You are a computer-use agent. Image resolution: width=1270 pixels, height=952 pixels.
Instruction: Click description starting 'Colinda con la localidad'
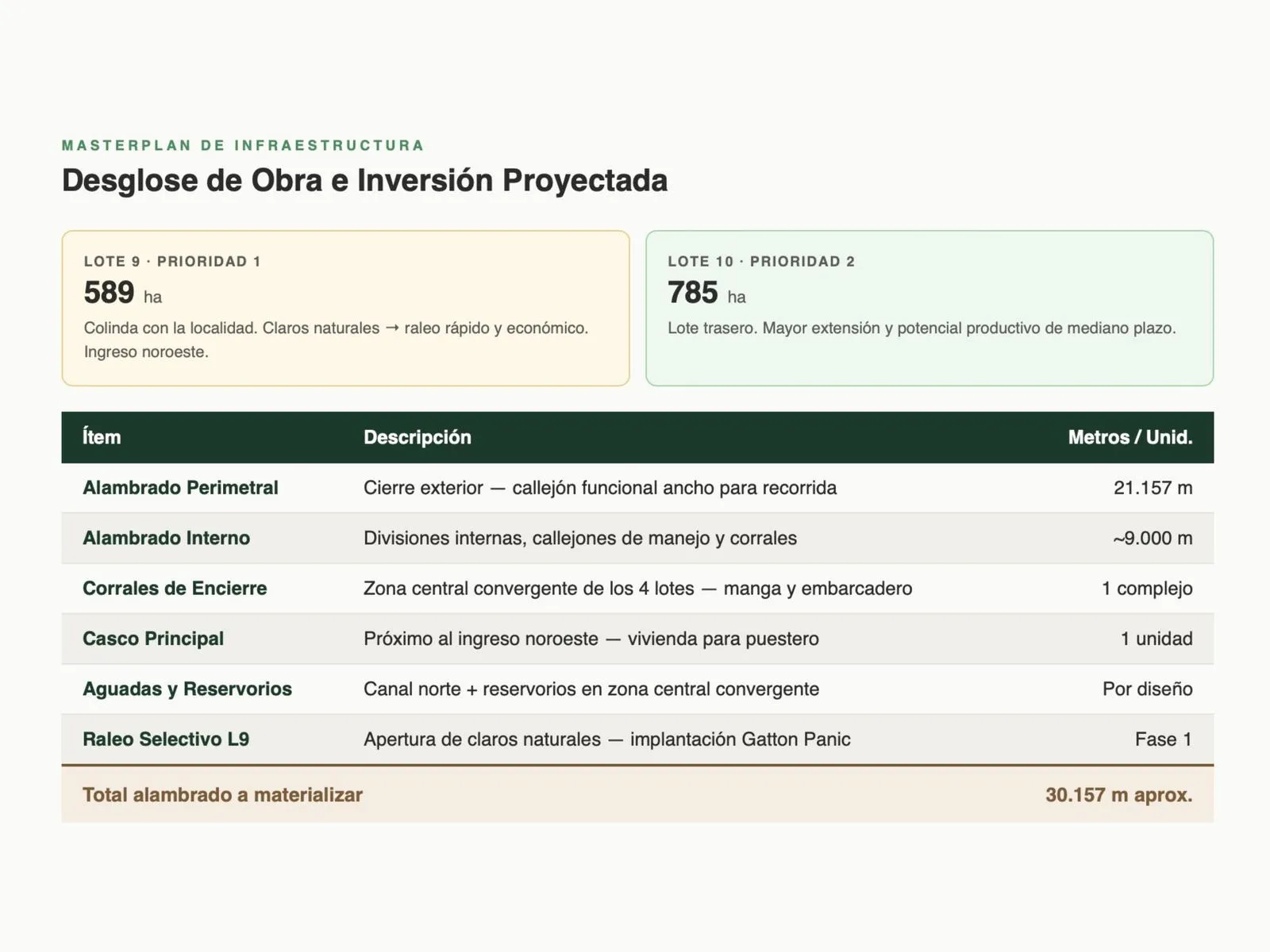(x=337, y=340)
